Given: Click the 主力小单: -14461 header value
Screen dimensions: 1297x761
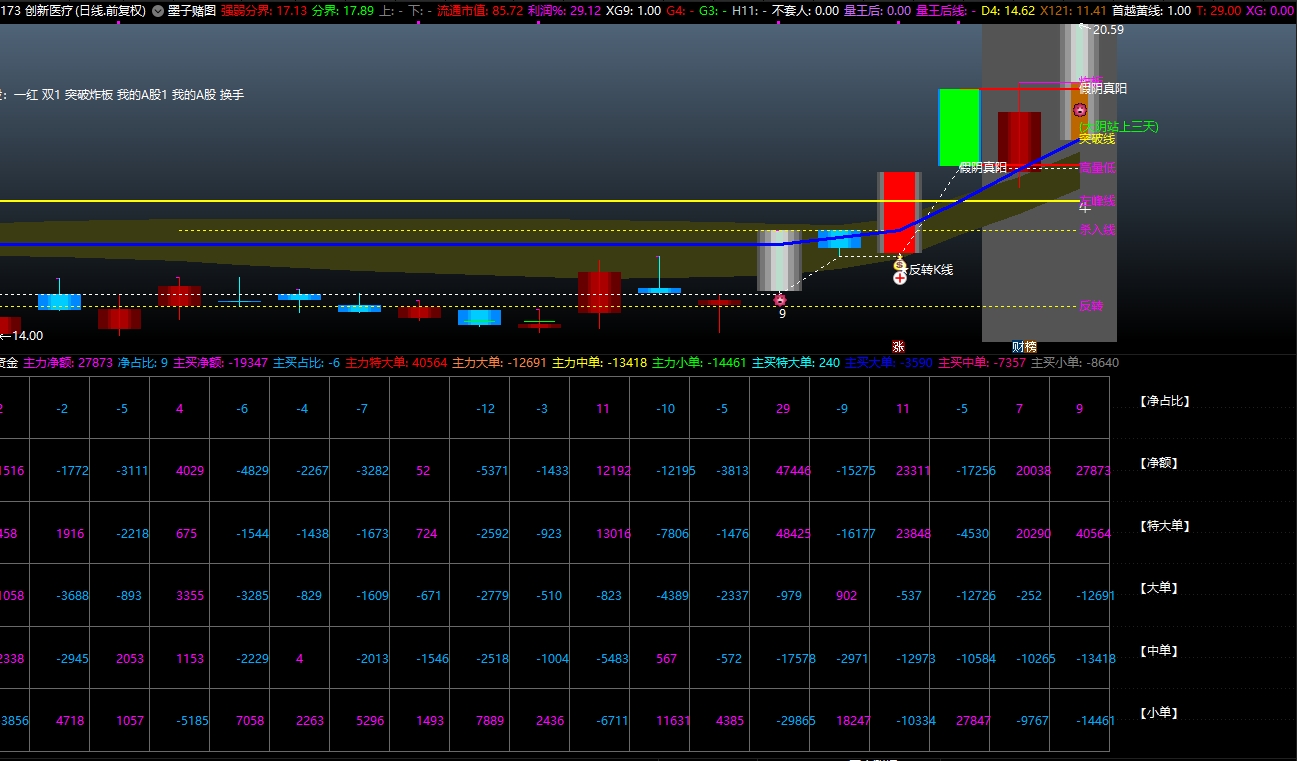Looking at the screenshot, I should point(700,363).
